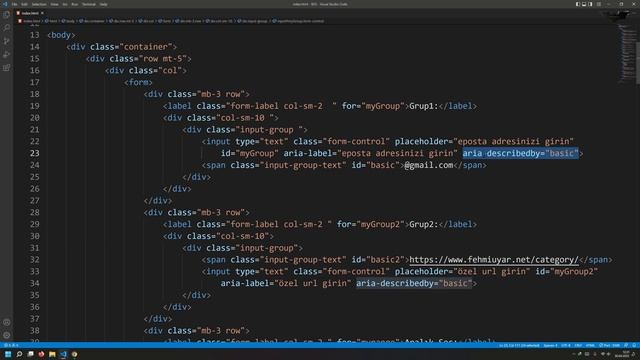Click errors and warnings status bar indicator
Image resolution: width=640 pixels, height=360 pixels.
click(x=11, y=345)
